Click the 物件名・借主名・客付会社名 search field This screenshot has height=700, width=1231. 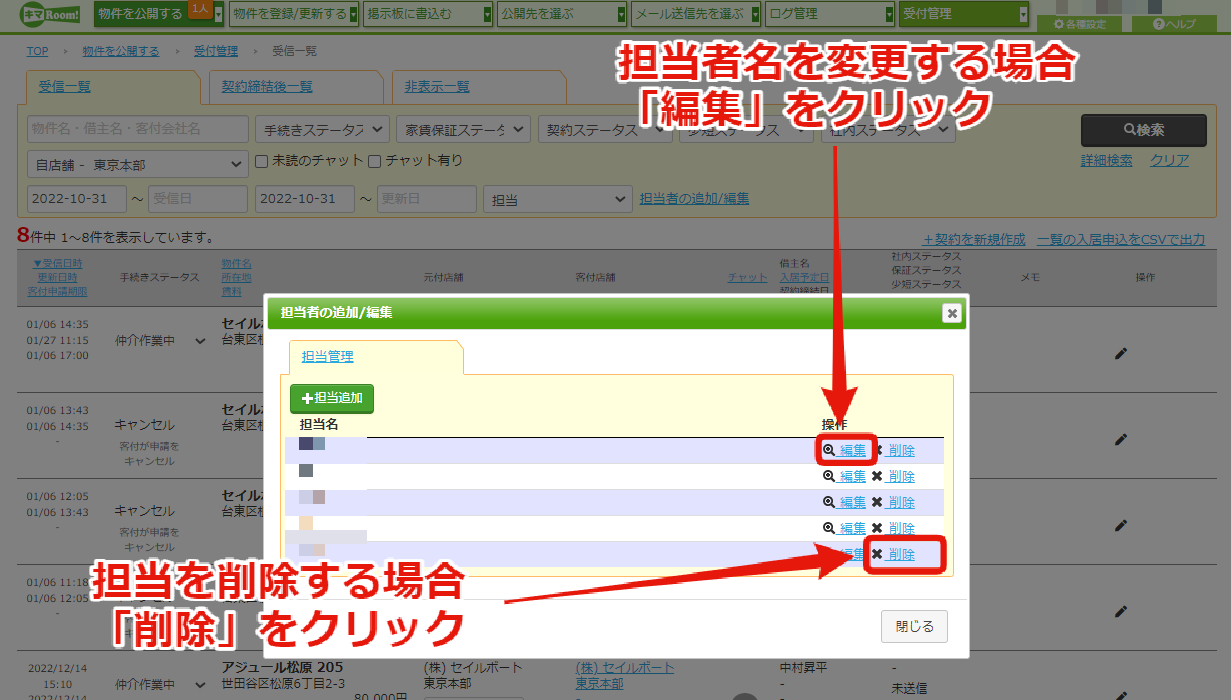pyautogui.click(x=138, y=129)
